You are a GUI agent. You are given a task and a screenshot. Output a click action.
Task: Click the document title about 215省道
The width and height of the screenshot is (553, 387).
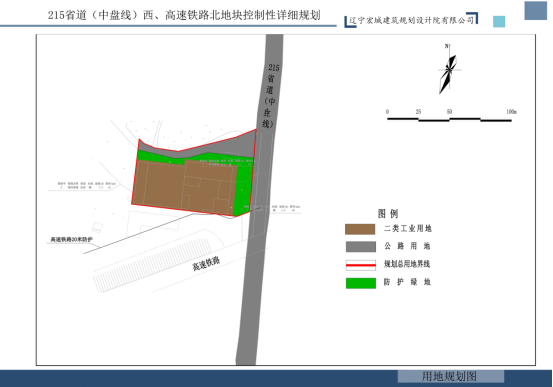pyautogui.click(x=184, y=15)
